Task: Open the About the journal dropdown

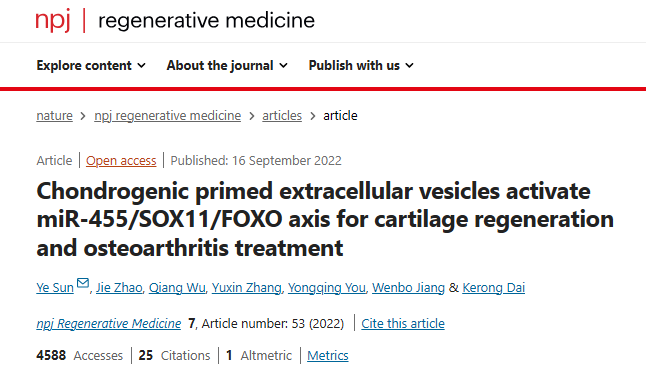Action: click(x=227, y=65)
